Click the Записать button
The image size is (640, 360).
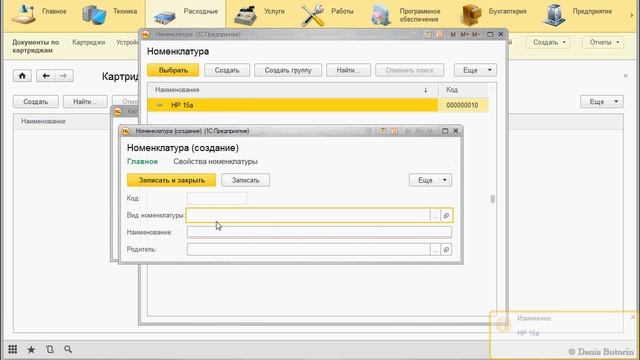[245, 180]
